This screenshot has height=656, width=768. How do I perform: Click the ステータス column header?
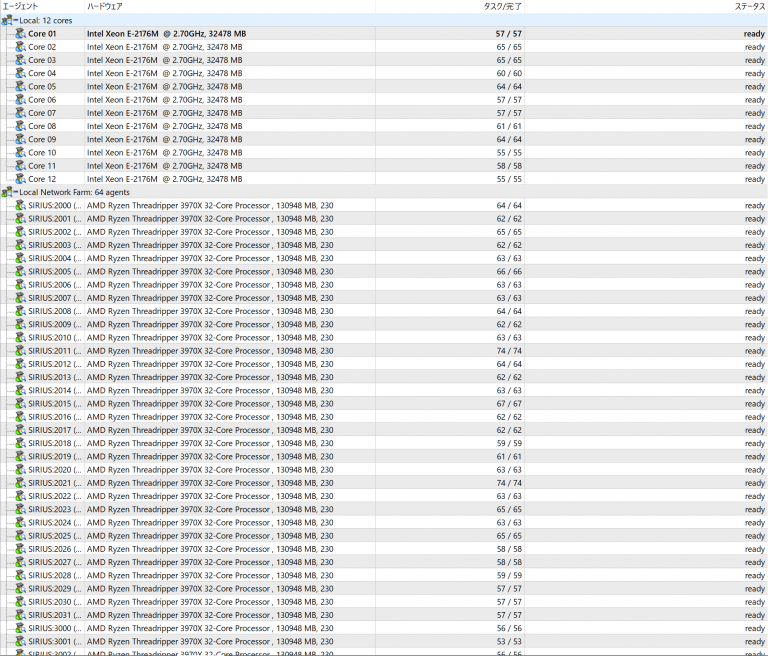pyautogui.click(x=748, y=6)
